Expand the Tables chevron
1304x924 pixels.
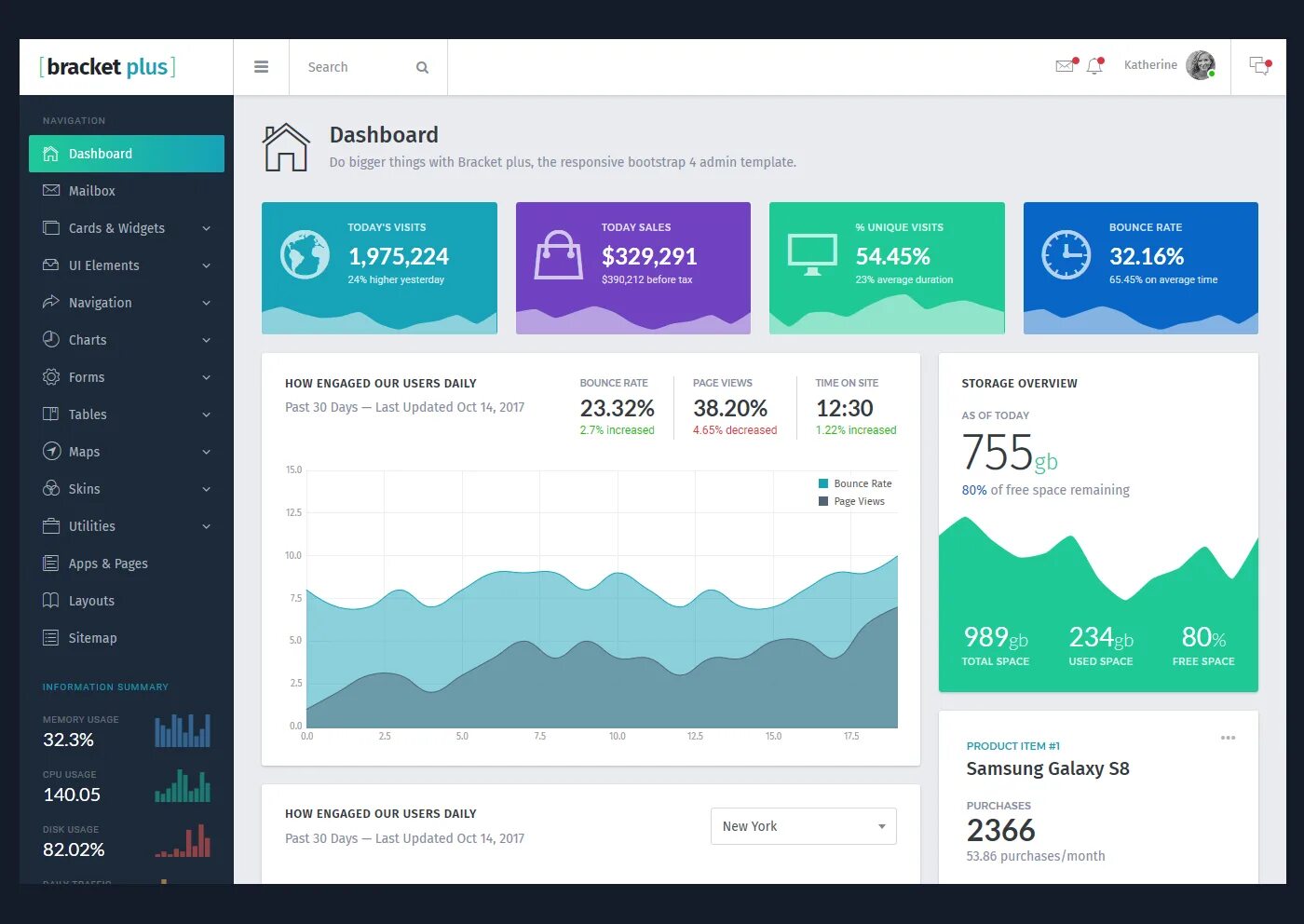tap(207, 414)
